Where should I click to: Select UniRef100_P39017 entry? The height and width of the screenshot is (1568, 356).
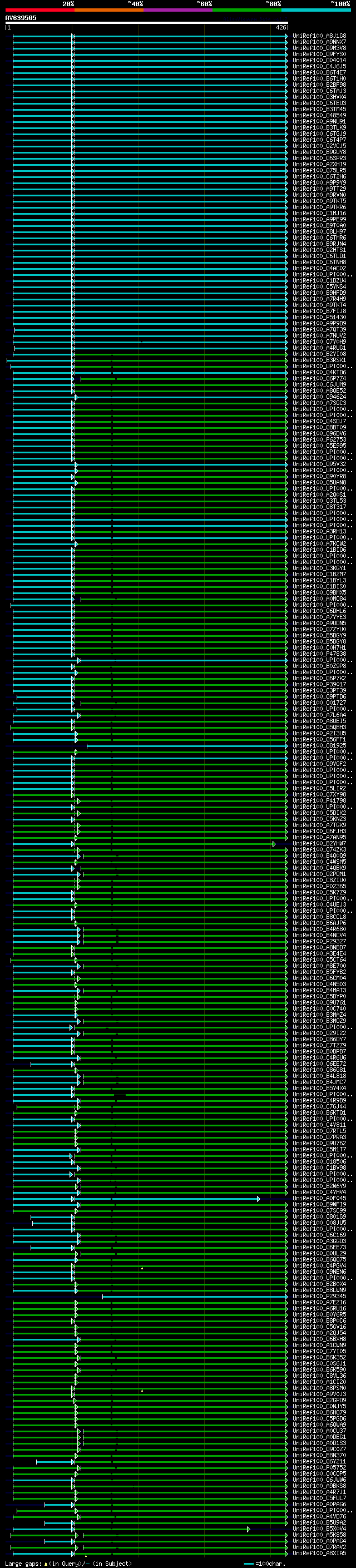click(x=319, y=684)
